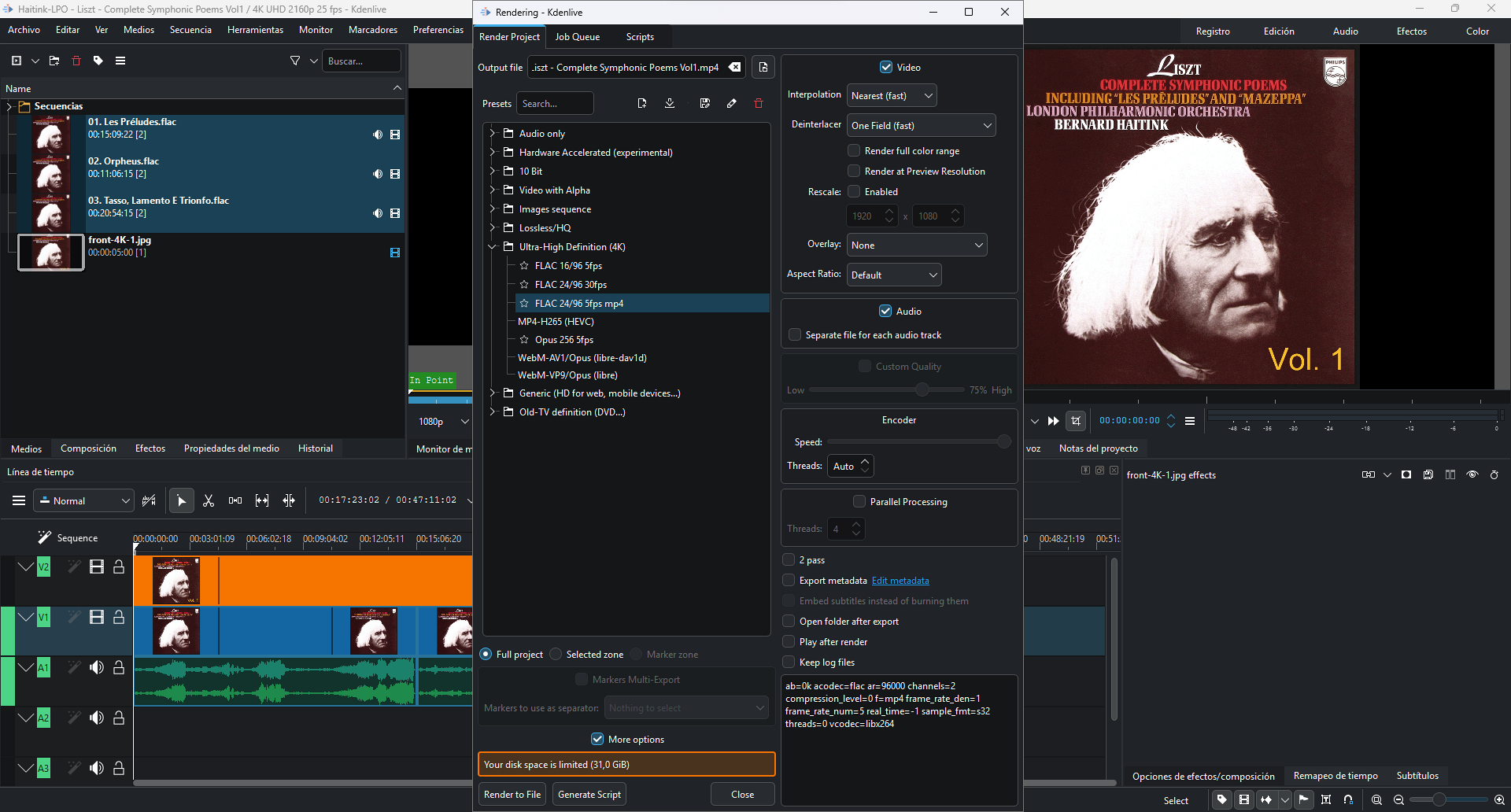The image size is (1511, 812).
Task: Check Render full color range option
Action: tap(854, 151)
